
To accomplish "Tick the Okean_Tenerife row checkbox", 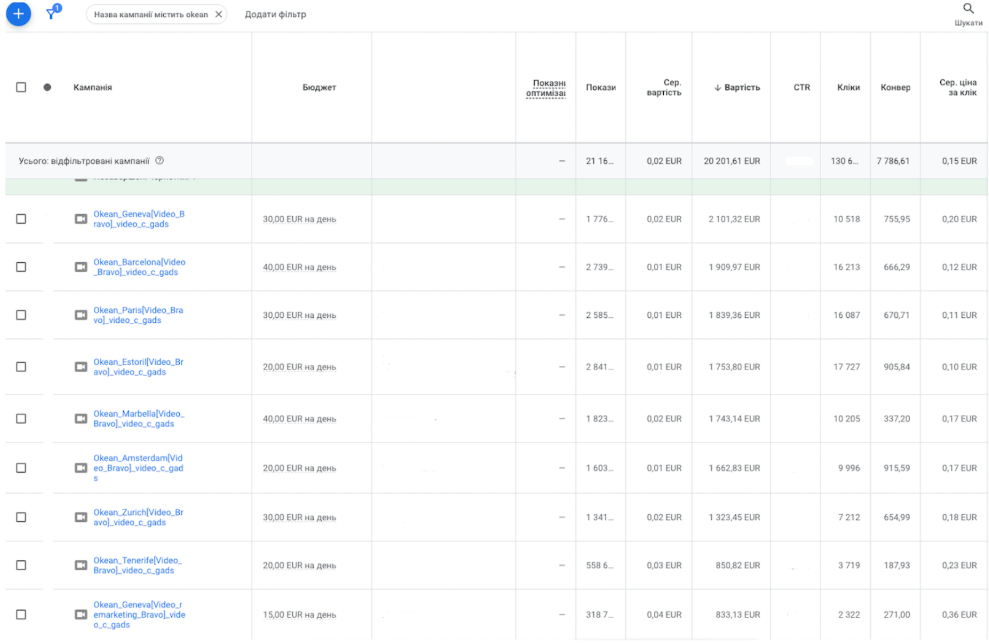I will coord(21,565).
